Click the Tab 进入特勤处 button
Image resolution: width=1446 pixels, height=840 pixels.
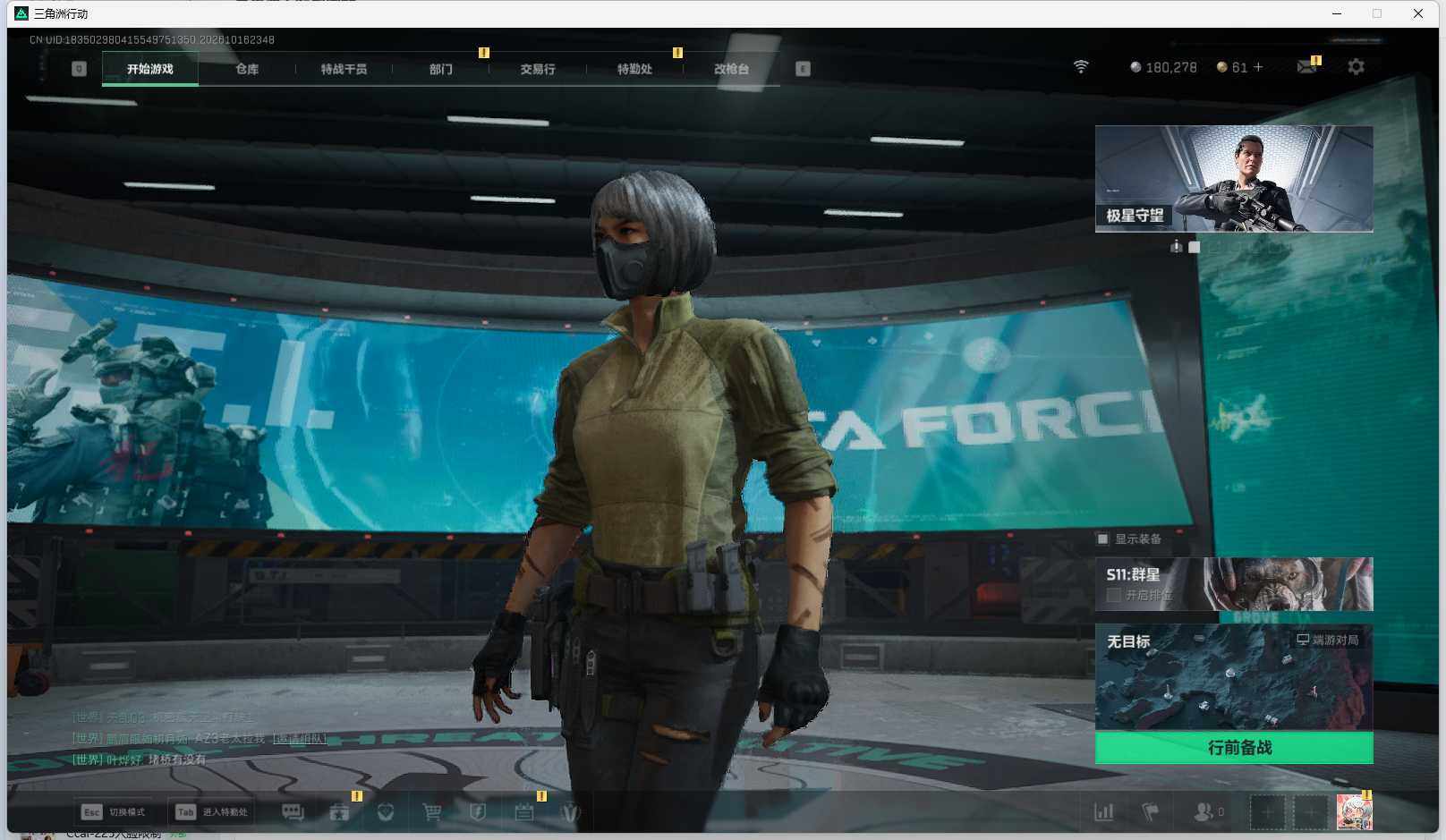coord(213,812)
